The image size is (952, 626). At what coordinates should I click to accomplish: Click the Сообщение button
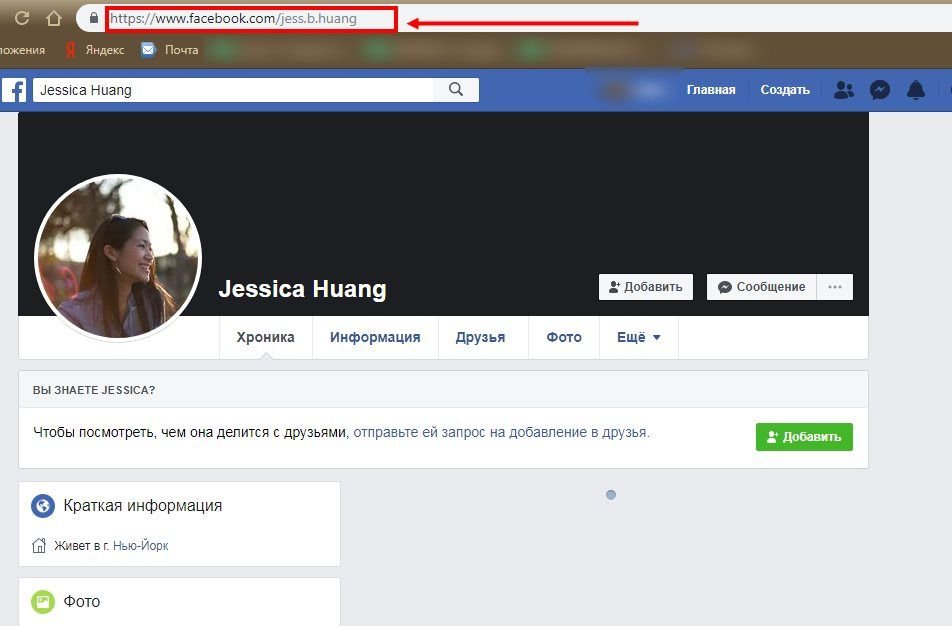(x=762, y=287)
